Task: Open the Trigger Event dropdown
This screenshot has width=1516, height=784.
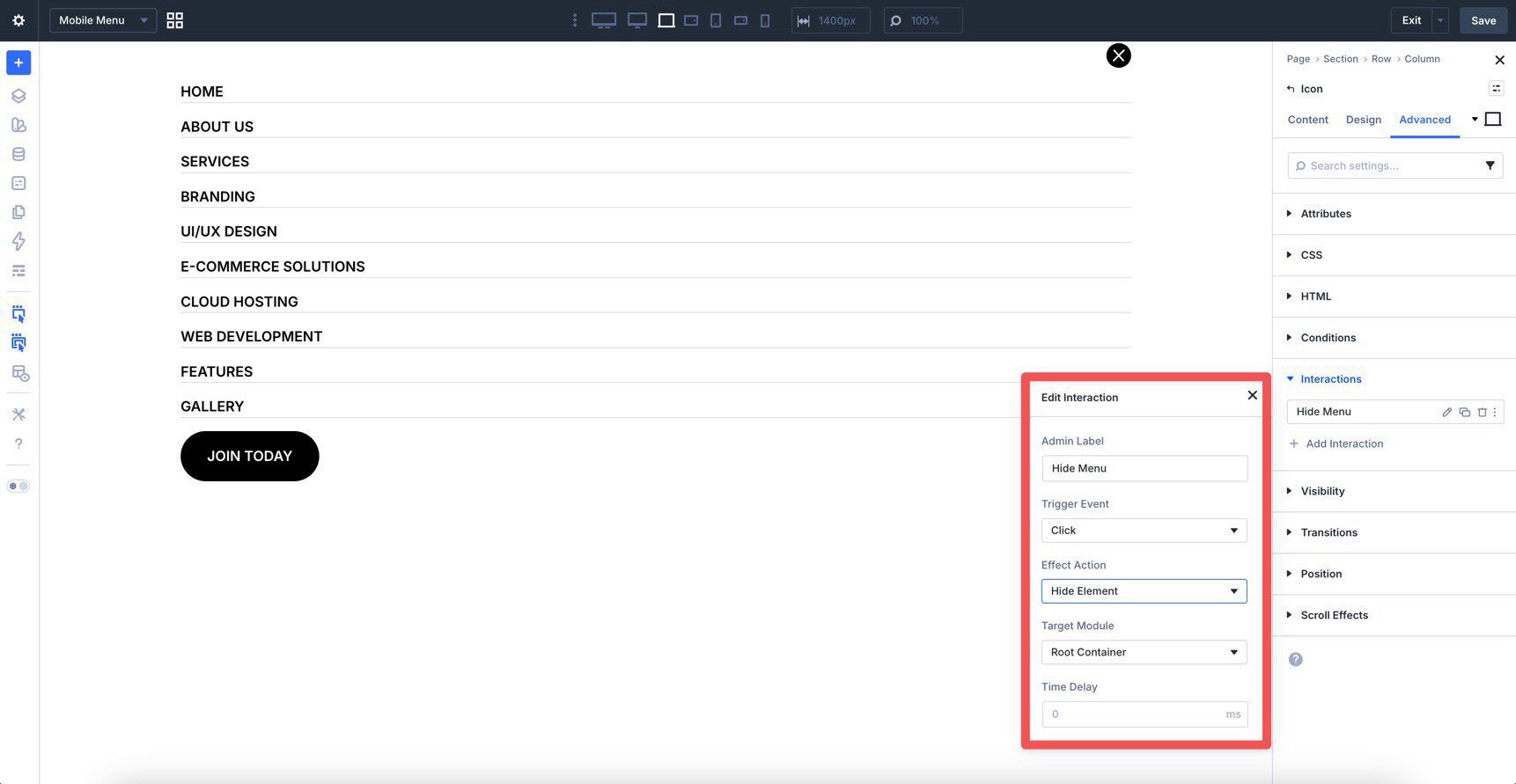Action: pos(1144,531)
